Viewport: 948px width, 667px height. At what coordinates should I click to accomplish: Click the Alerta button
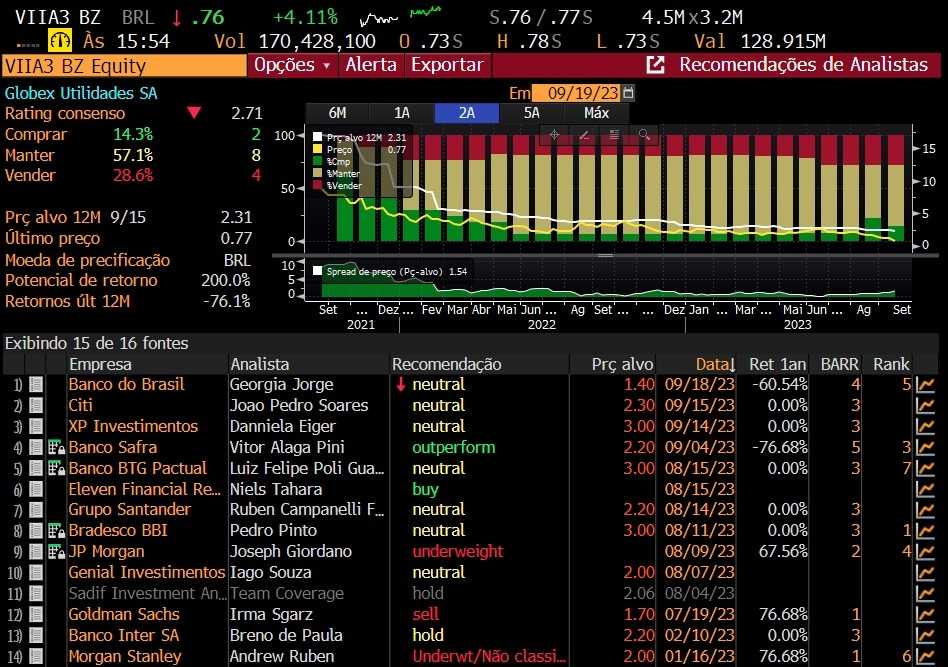371,65
